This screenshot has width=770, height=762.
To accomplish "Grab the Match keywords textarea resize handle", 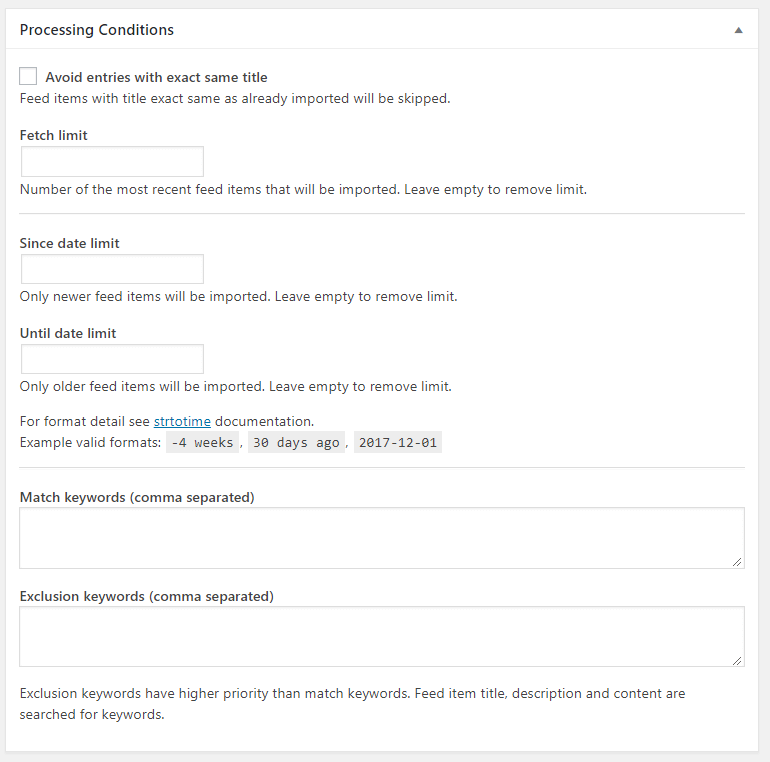I will [x=738, y=562].
